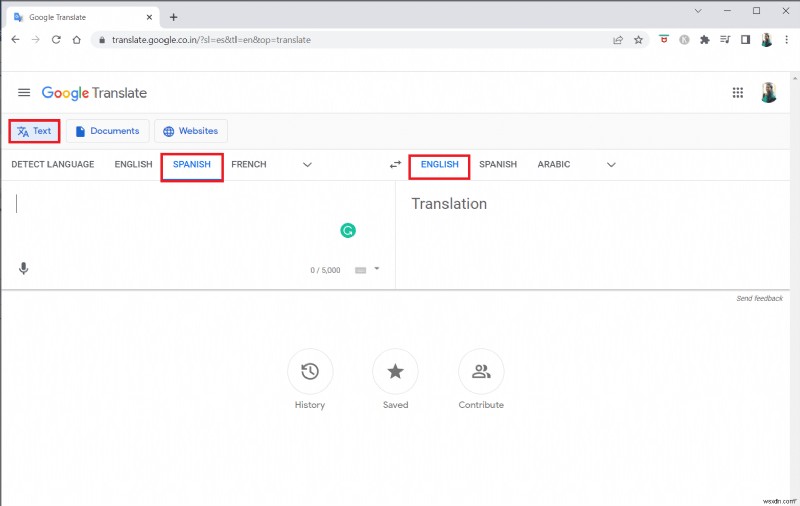Select the Google Translate browser tab
The image size is (800, 506).
click(x=83, y=17)
